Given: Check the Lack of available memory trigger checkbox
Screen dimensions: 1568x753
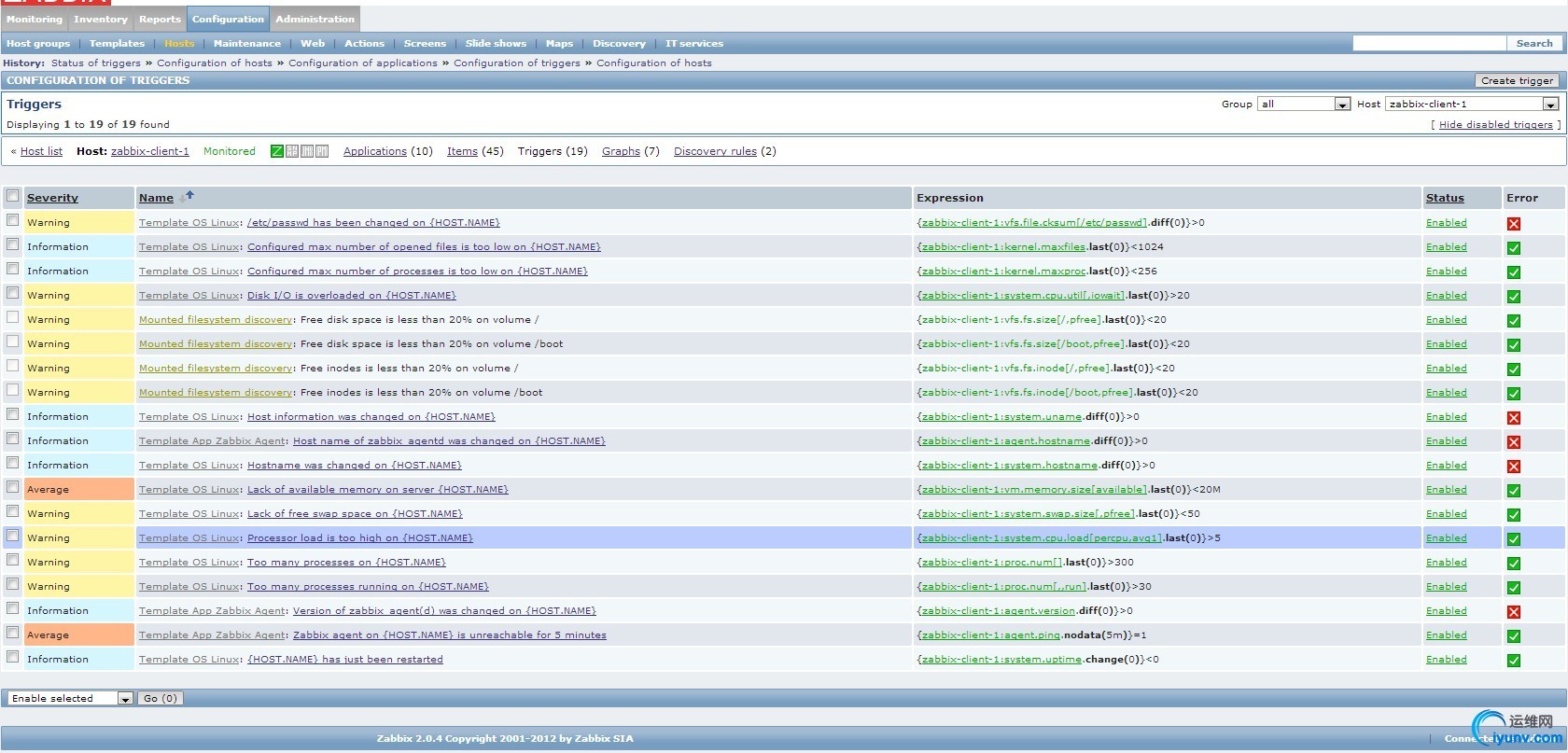Looking at the screenshot, I should tap(13, 487).
